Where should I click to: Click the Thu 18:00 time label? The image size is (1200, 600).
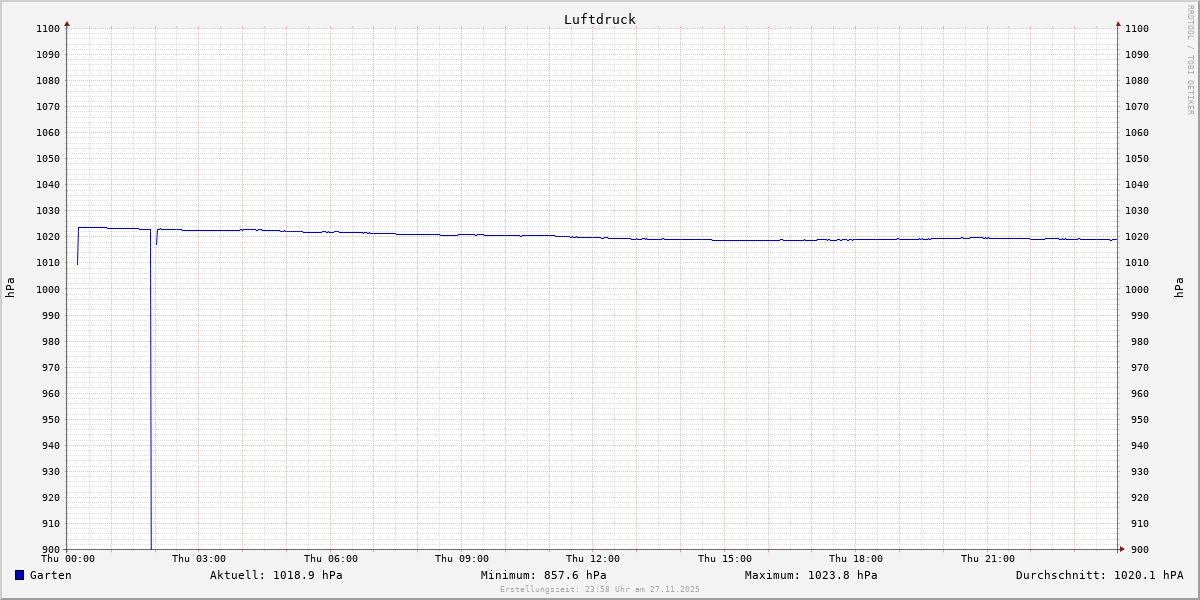(x=856, y=559)
